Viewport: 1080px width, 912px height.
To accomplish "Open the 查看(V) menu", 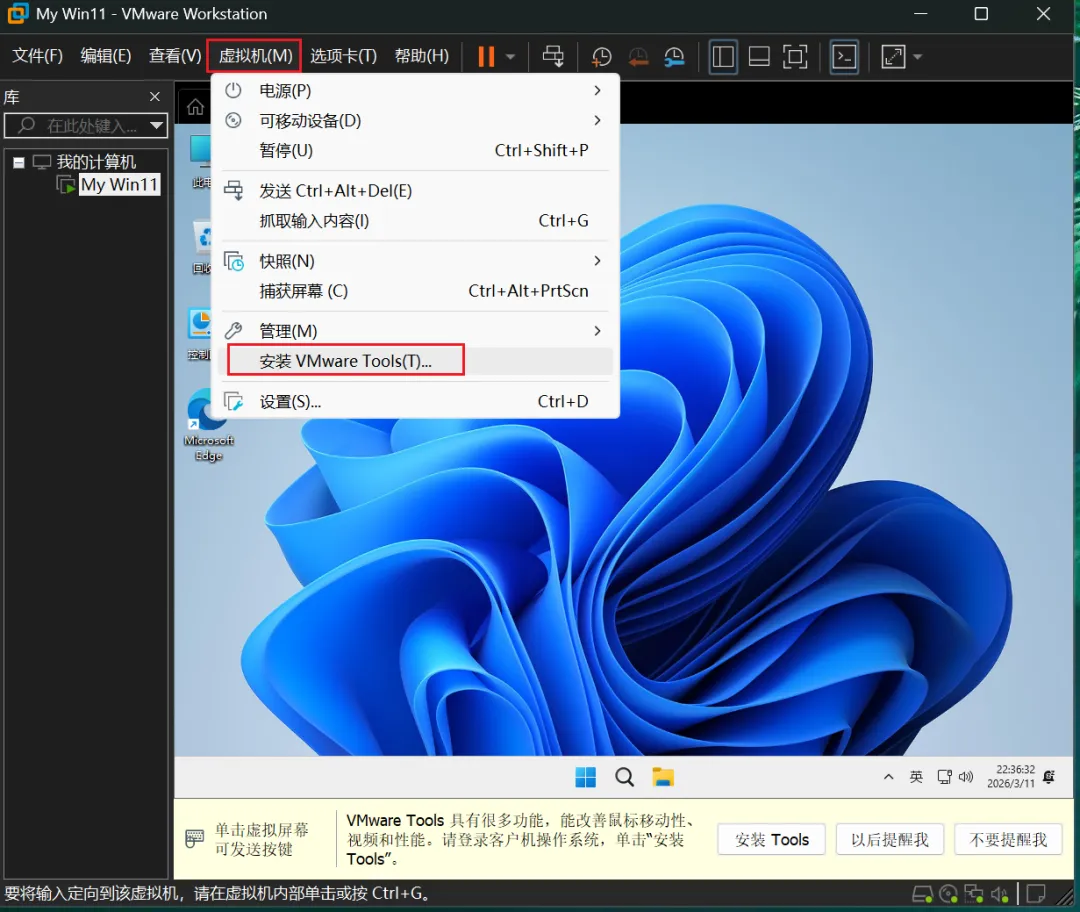I will (x=175, y=56).
